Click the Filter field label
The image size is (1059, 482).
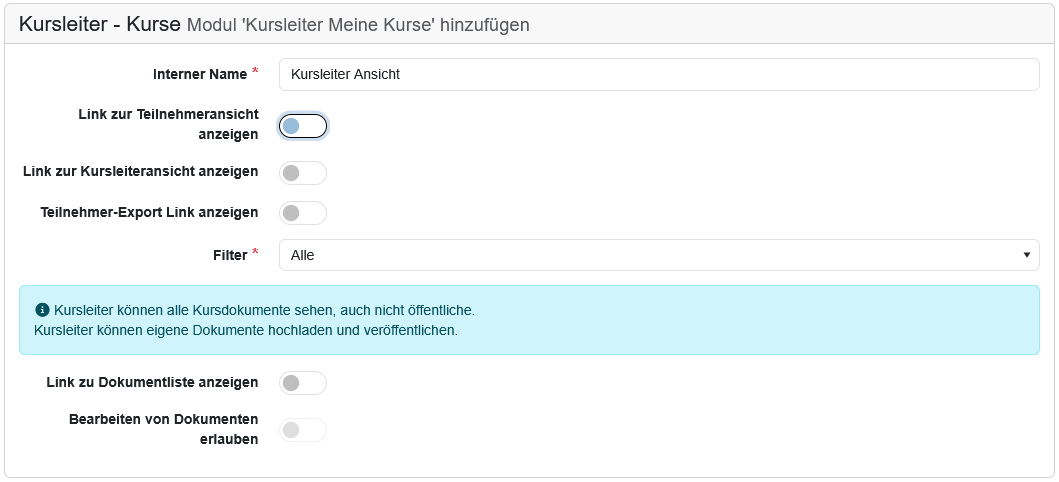point(230,255)
